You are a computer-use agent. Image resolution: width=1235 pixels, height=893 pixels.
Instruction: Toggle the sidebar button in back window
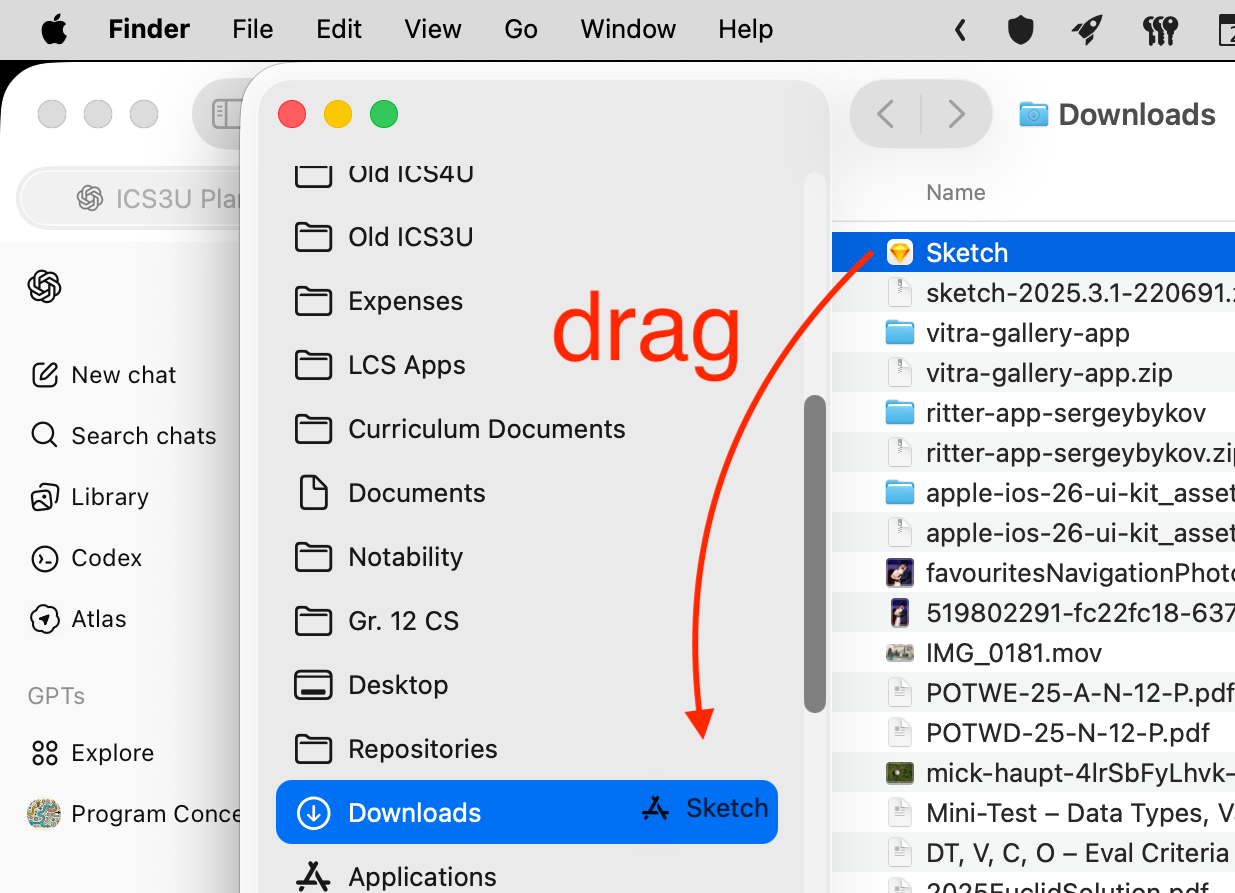(x=226, y=114)
